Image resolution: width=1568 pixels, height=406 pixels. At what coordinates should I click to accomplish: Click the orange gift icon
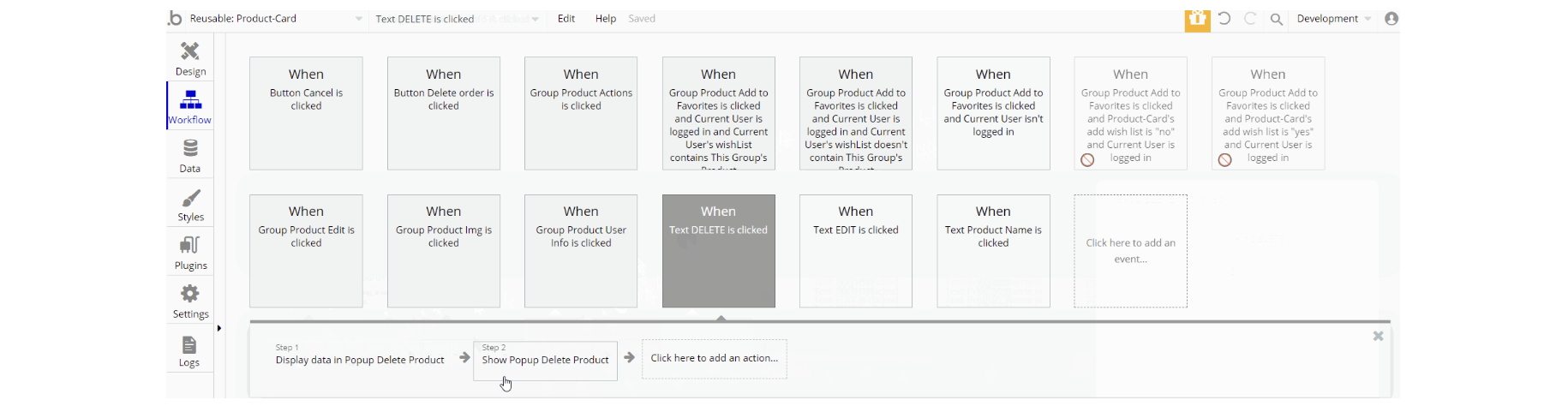pyautogui.click(x=1197, y=19)
